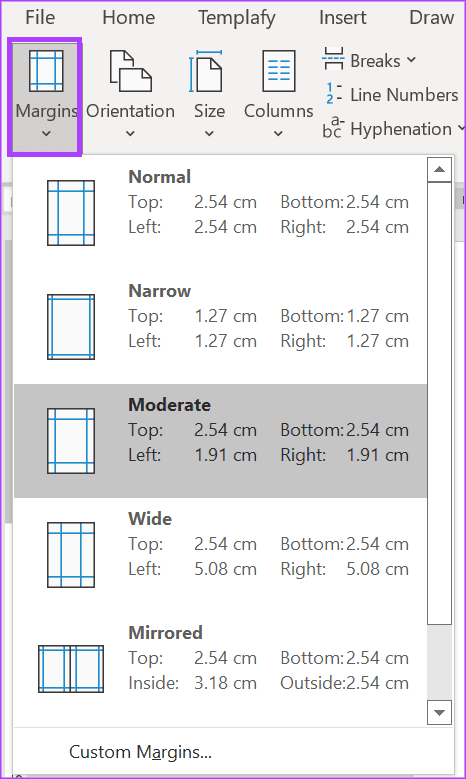Expand the Breaks dropdown arrow
Image resolution: width=466 pixels, height=779 pixels.
coord(411,60)
